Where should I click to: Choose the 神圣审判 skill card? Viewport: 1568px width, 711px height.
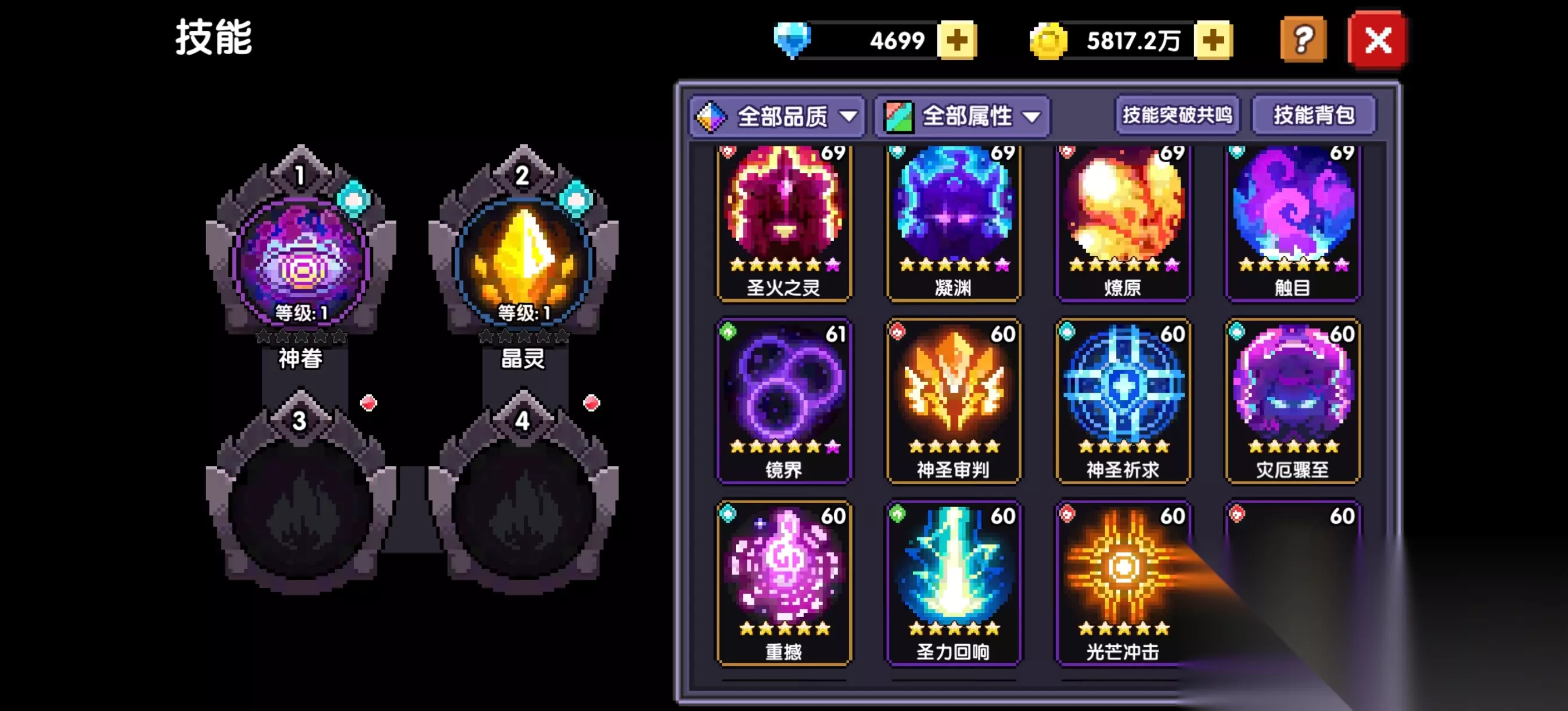point(953,401)
